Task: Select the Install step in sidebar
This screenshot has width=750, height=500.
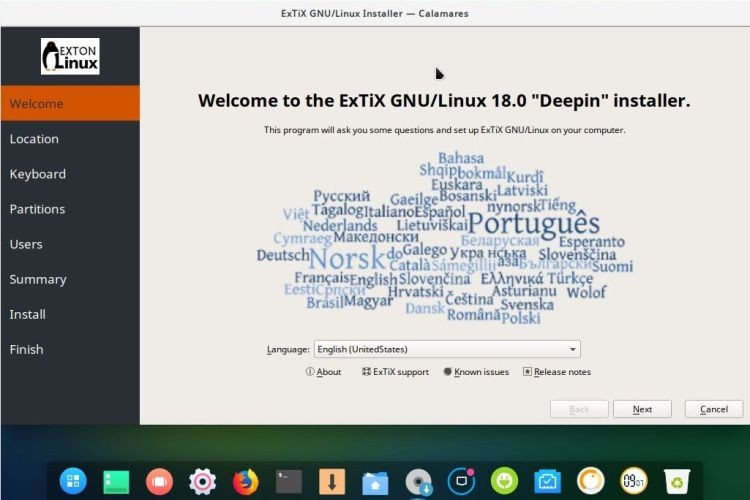Action: tap(70, 314)
